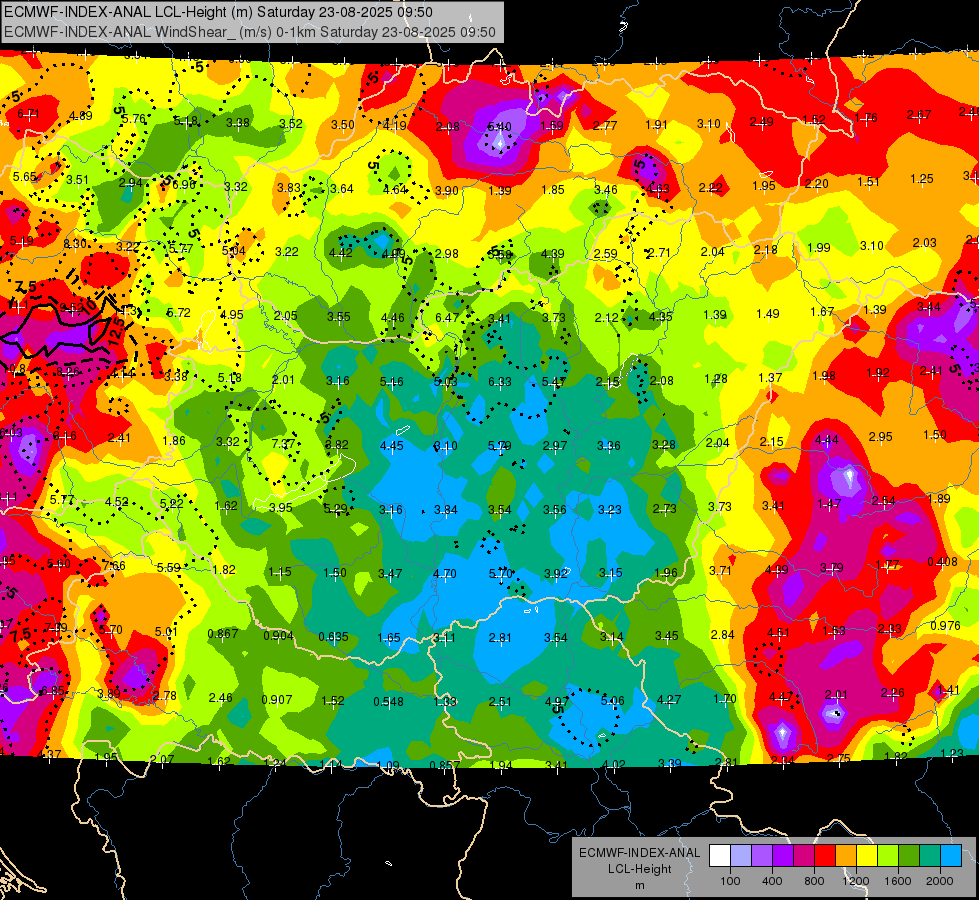Click the wind shear value 0.907
The height and width of the screenshot is (900, 979).
coord(277,700)
